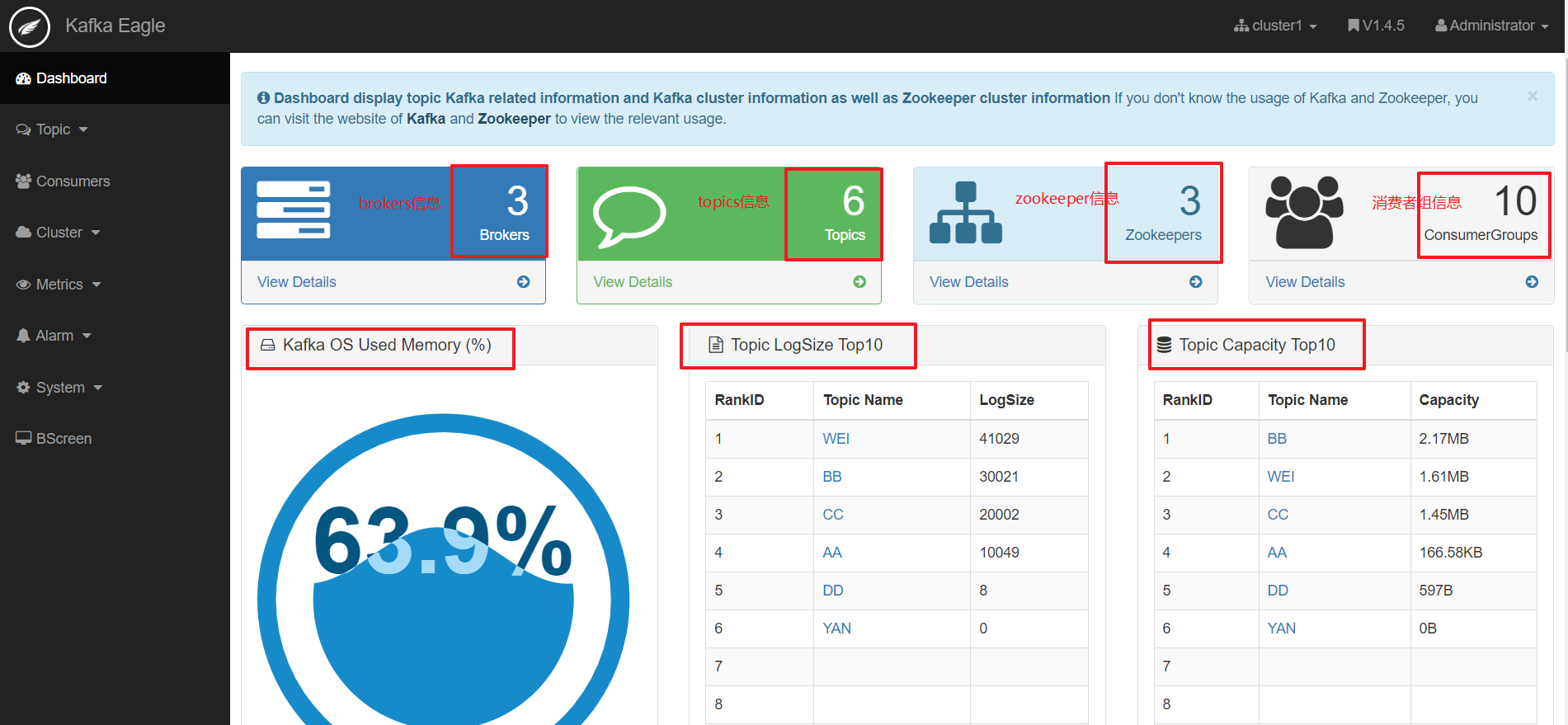Open WEI topic in Capacity table

point(1281,477)
